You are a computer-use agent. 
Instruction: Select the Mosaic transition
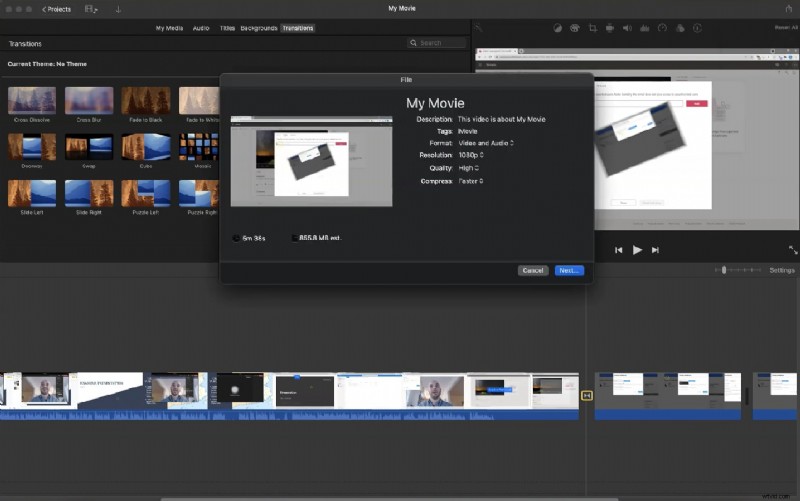(199, 147)
